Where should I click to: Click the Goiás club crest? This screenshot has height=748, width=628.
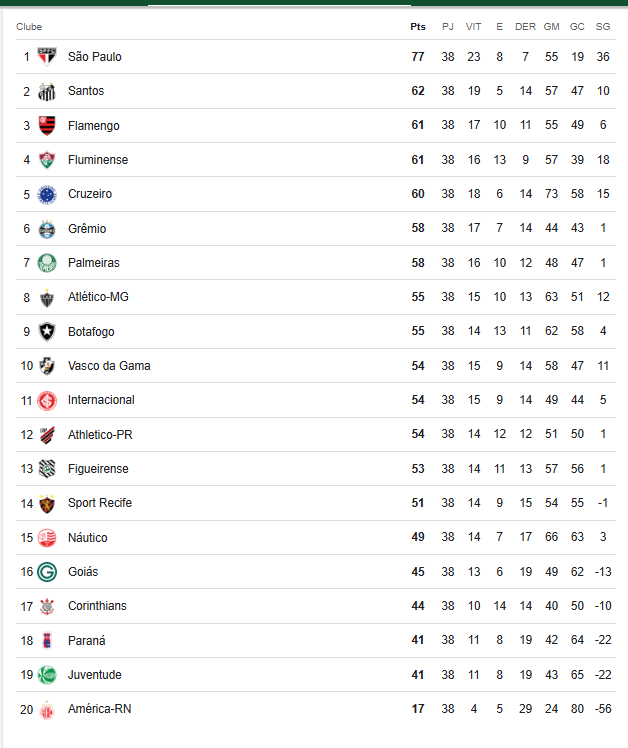click(x=47, y=572)
